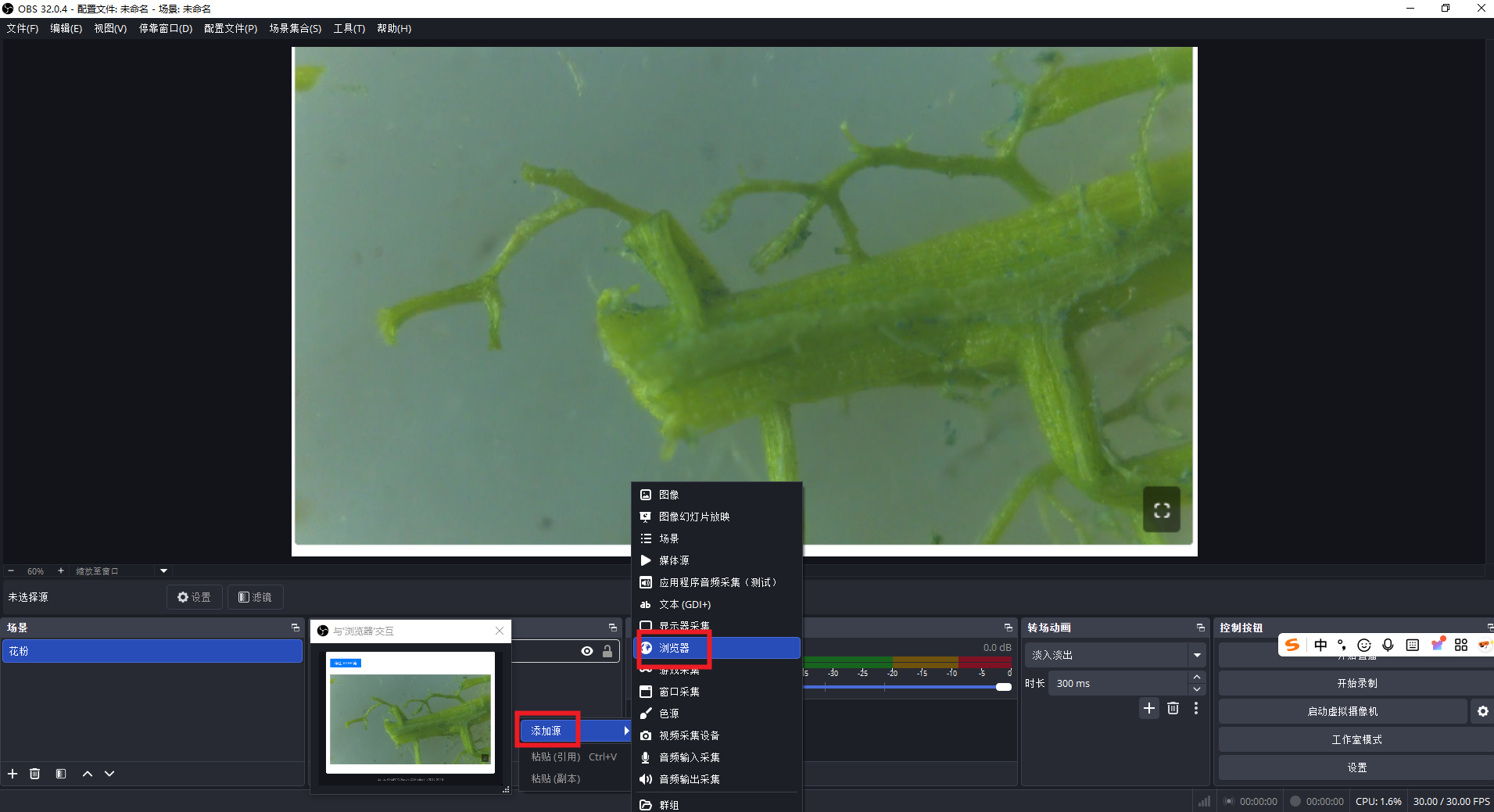Click the 开始录制 button
1494x812 pixels.
[1356, 683]
